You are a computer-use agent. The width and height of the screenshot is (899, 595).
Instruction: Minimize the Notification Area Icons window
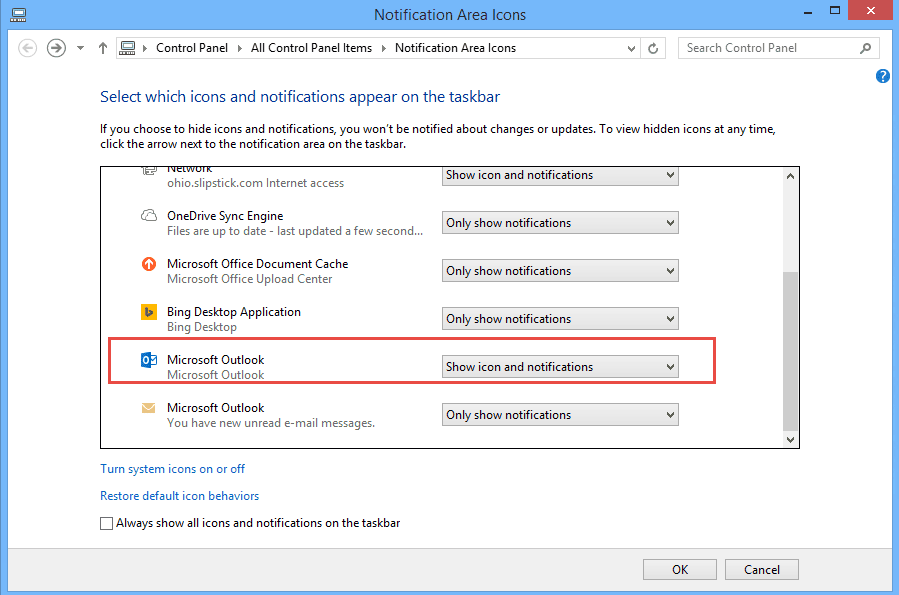808,13
